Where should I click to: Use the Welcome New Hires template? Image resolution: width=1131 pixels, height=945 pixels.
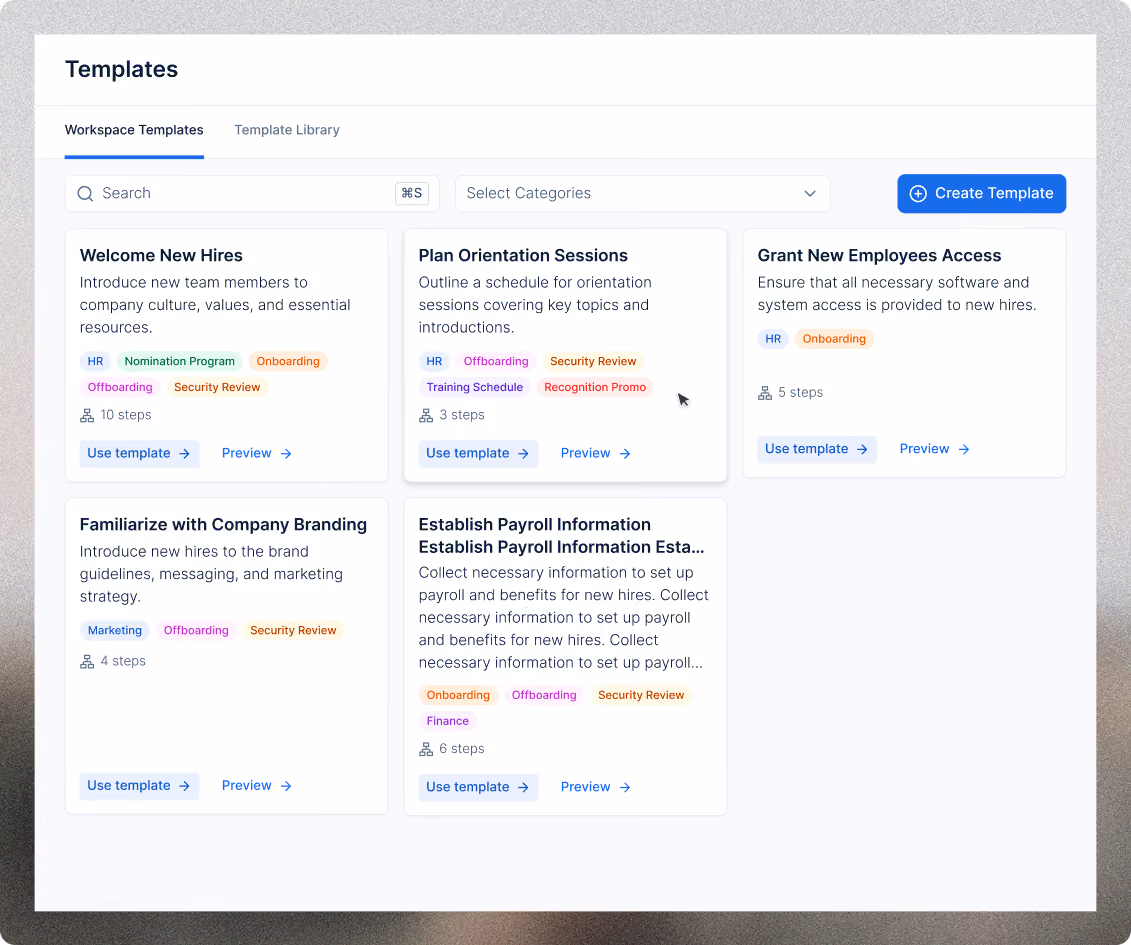tap(139, 454)
